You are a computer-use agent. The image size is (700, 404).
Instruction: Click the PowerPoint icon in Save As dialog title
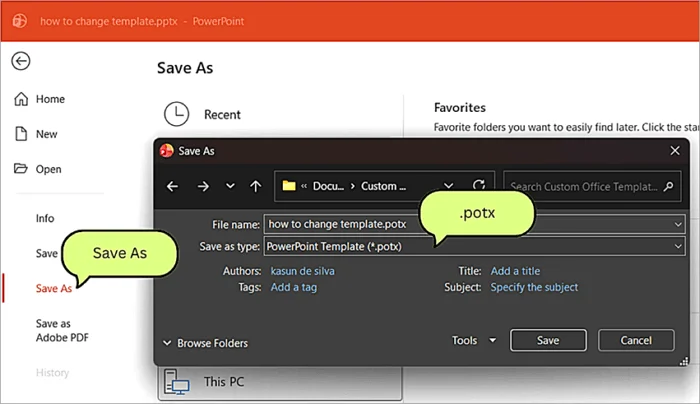(x=167, y=151)
